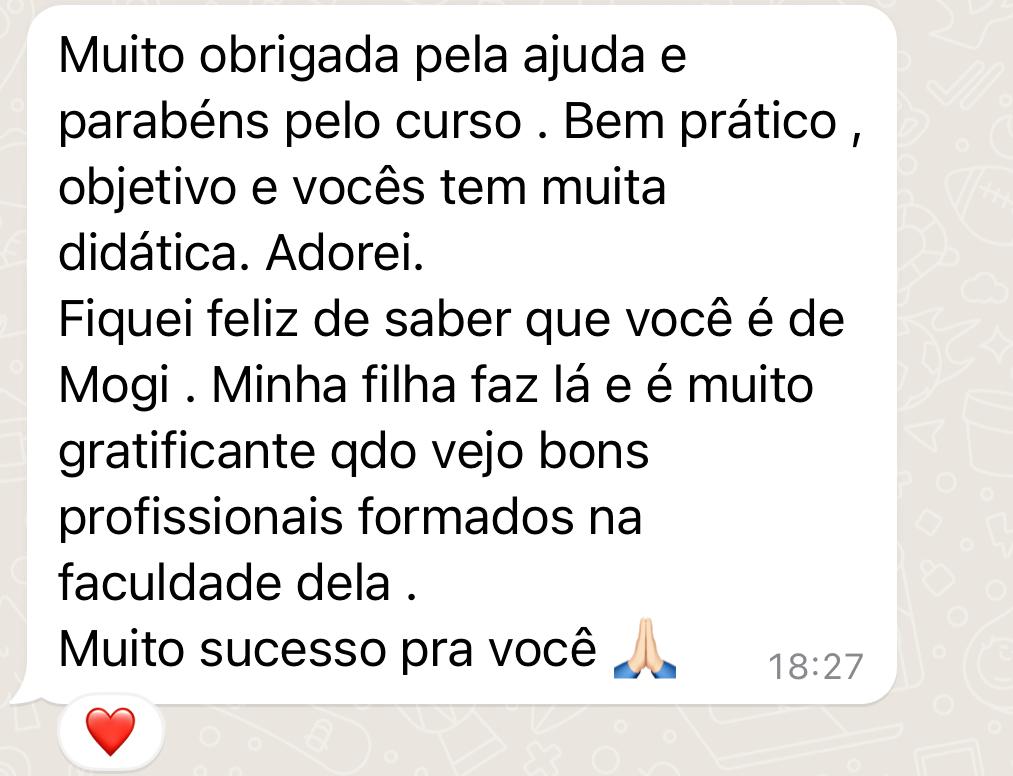Open the heart reaction bubble below message
The image size is (1013, 776).
[x=110, y=732]
